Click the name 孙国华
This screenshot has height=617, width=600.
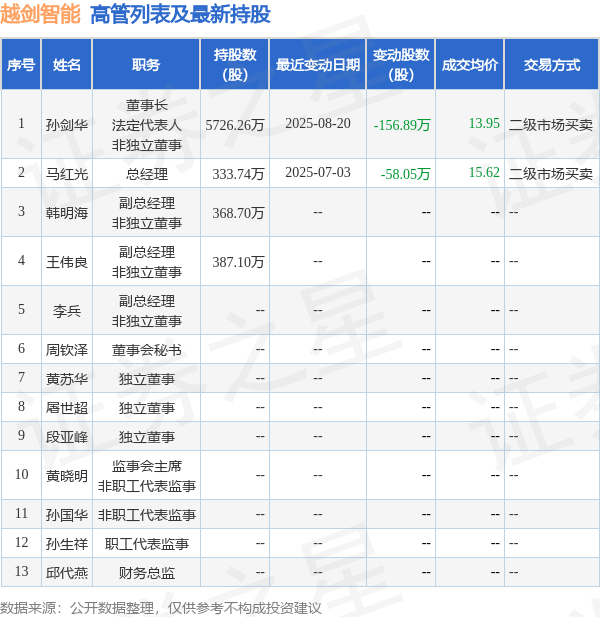[66, 515]
